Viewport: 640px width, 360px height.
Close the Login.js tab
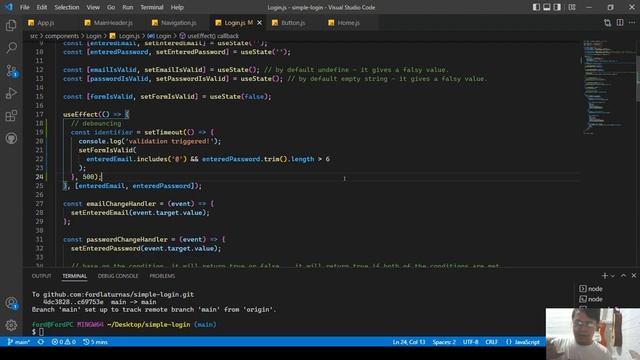tap(259, 23)
